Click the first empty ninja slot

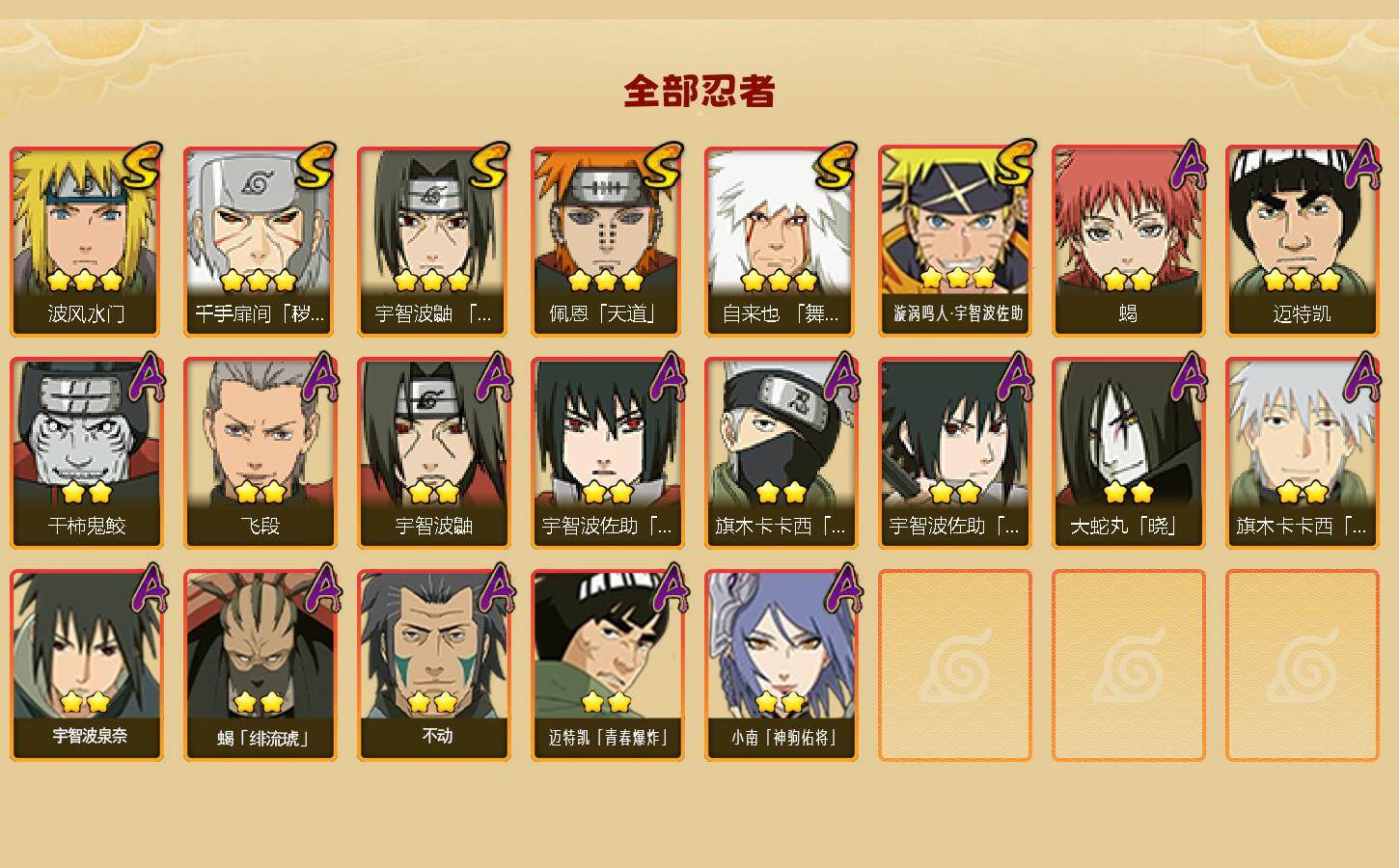coord(954,665)
